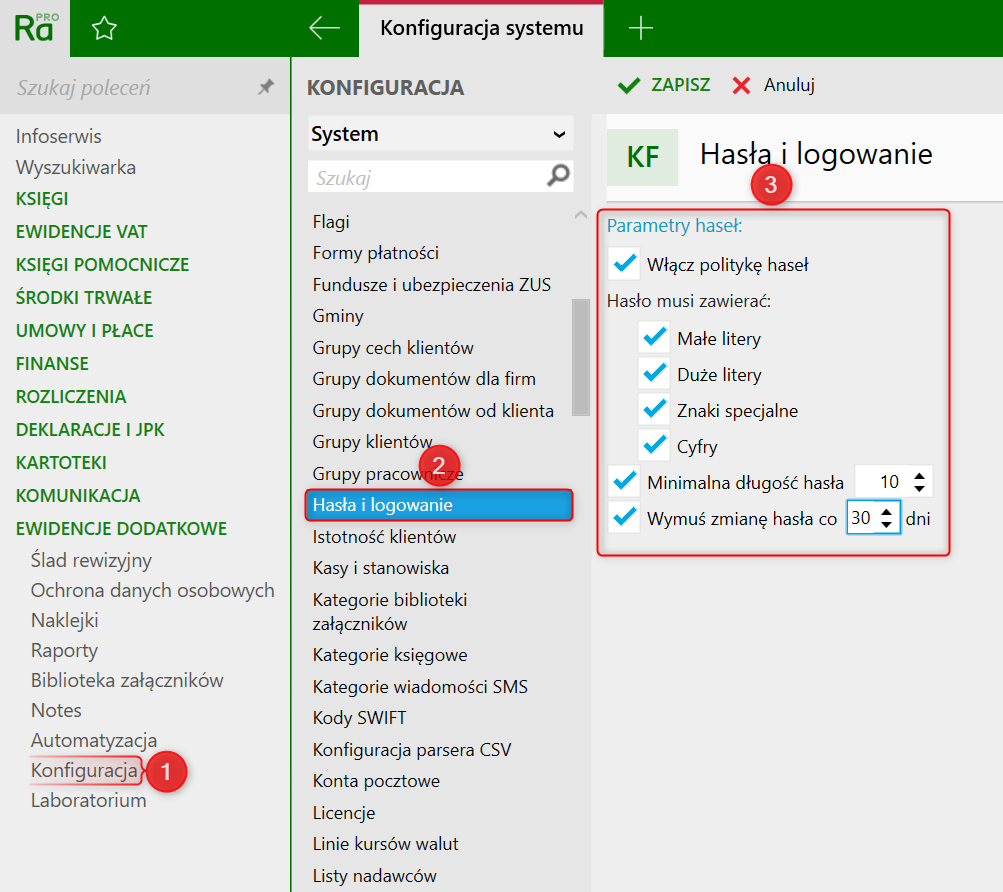Open Konfiguracja item in sidebar
The height and width of the screenshot is (892, 1003).
click(x=84, y=770)
